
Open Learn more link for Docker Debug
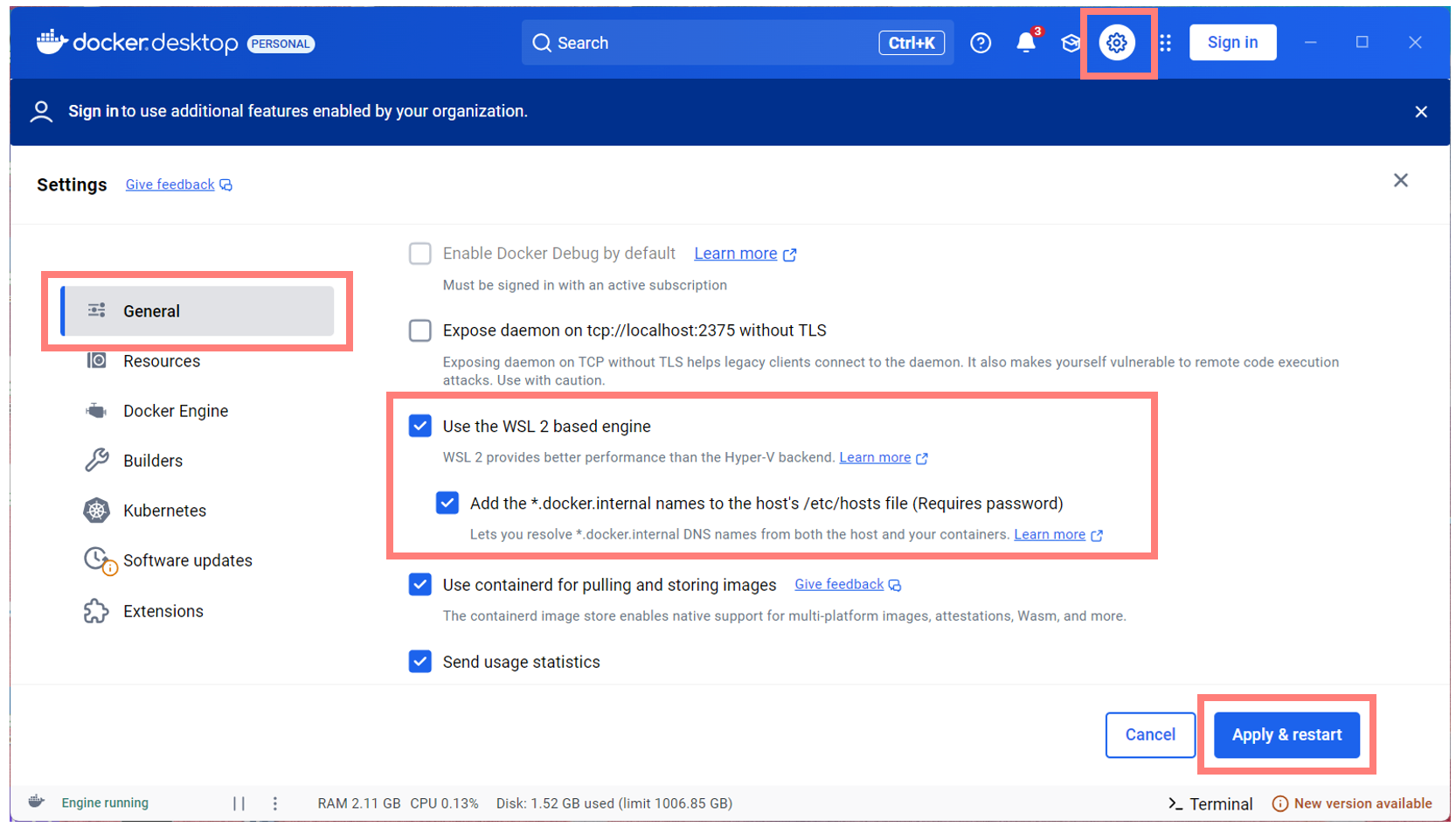coord(736,254)
